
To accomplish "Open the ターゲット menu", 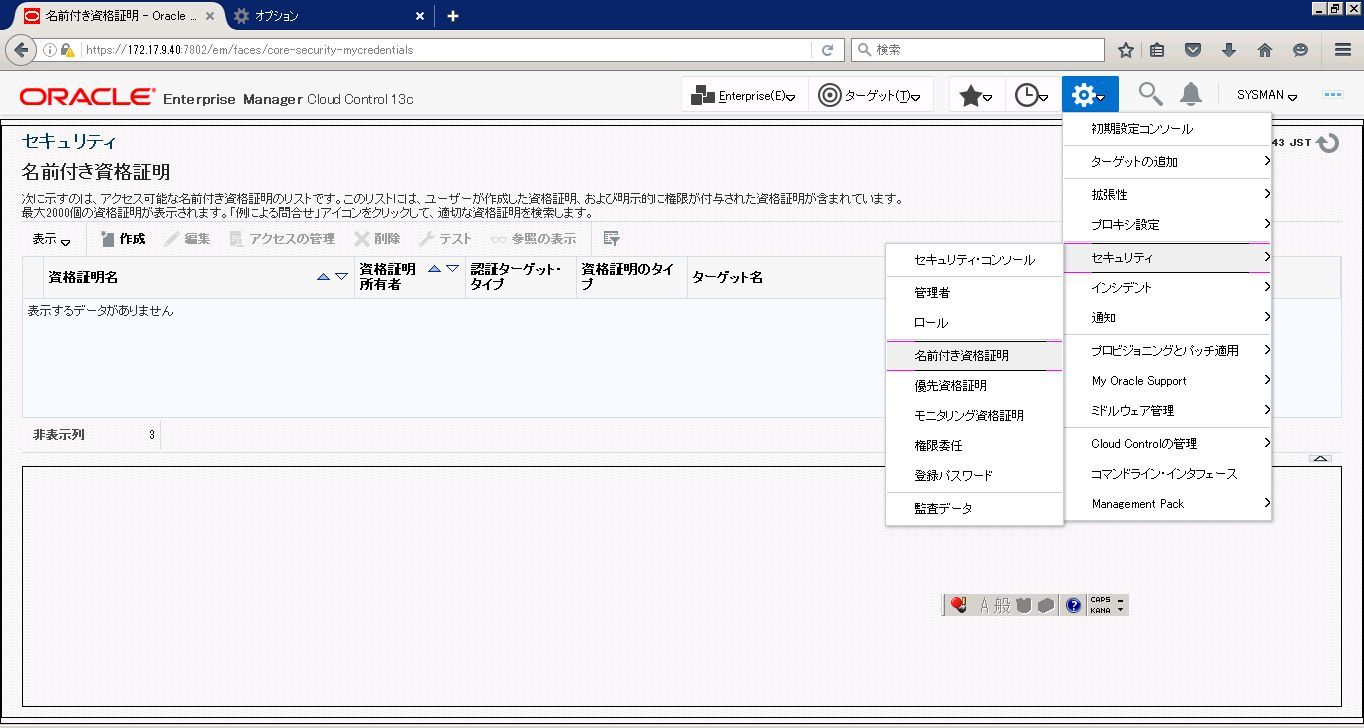I will [869, 95].
